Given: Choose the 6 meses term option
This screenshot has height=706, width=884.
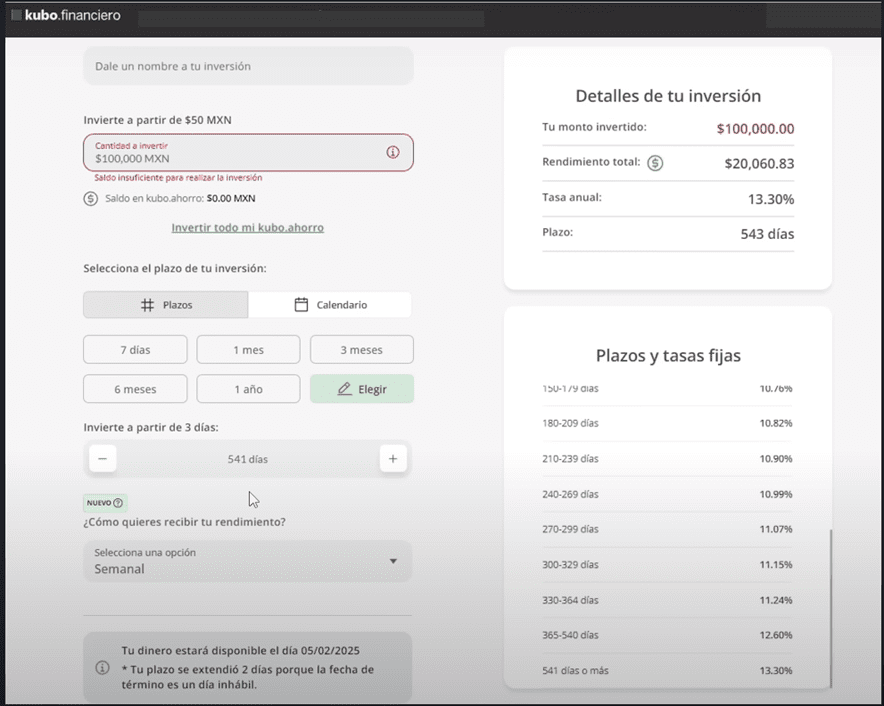Looking at the screenshot, I should coord(135,389).
